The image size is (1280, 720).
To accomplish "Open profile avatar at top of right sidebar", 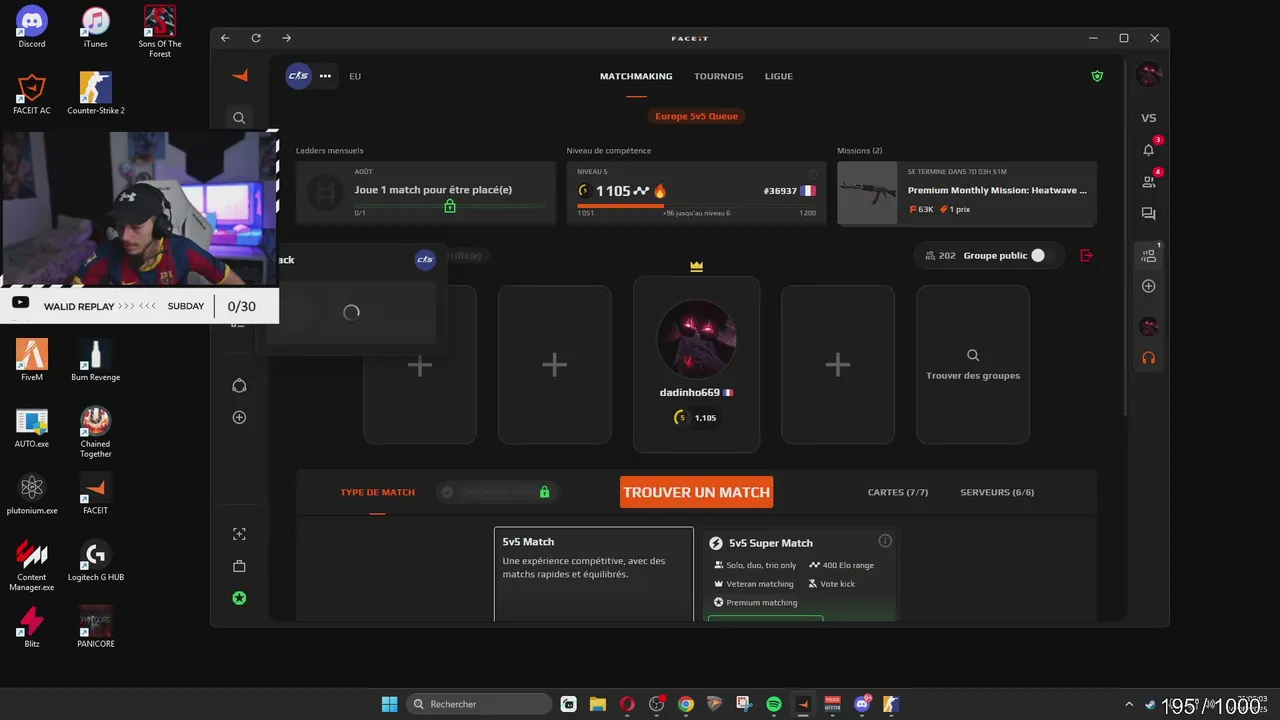I will [1149, 74].
